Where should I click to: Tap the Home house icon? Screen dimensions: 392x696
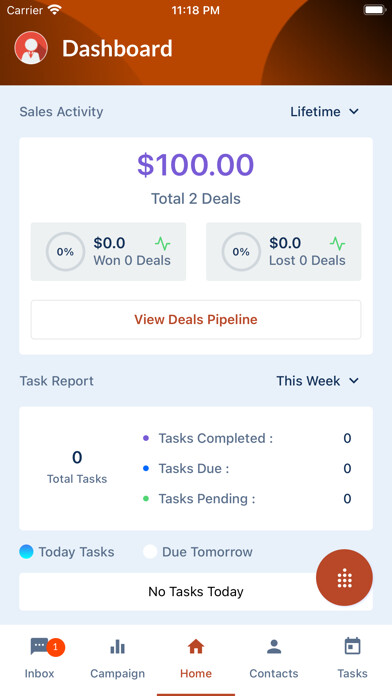[x=196, y=647]
